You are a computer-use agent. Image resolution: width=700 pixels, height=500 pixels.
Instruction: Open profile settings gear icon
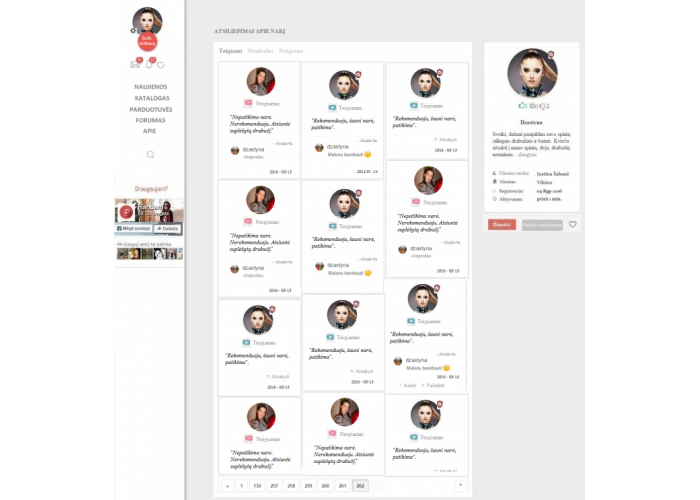pyautogui.click(x=133, y=31)
